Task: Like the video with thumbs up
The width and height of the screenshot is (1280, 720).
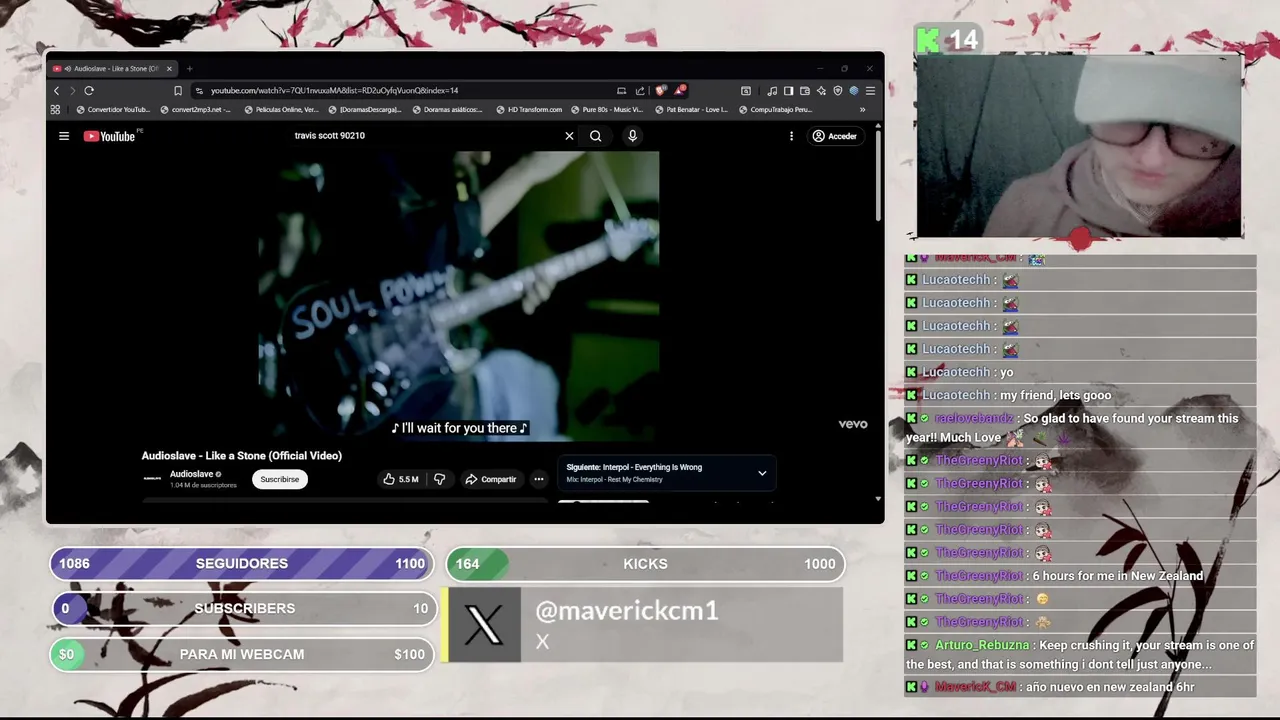Action: 400,479
